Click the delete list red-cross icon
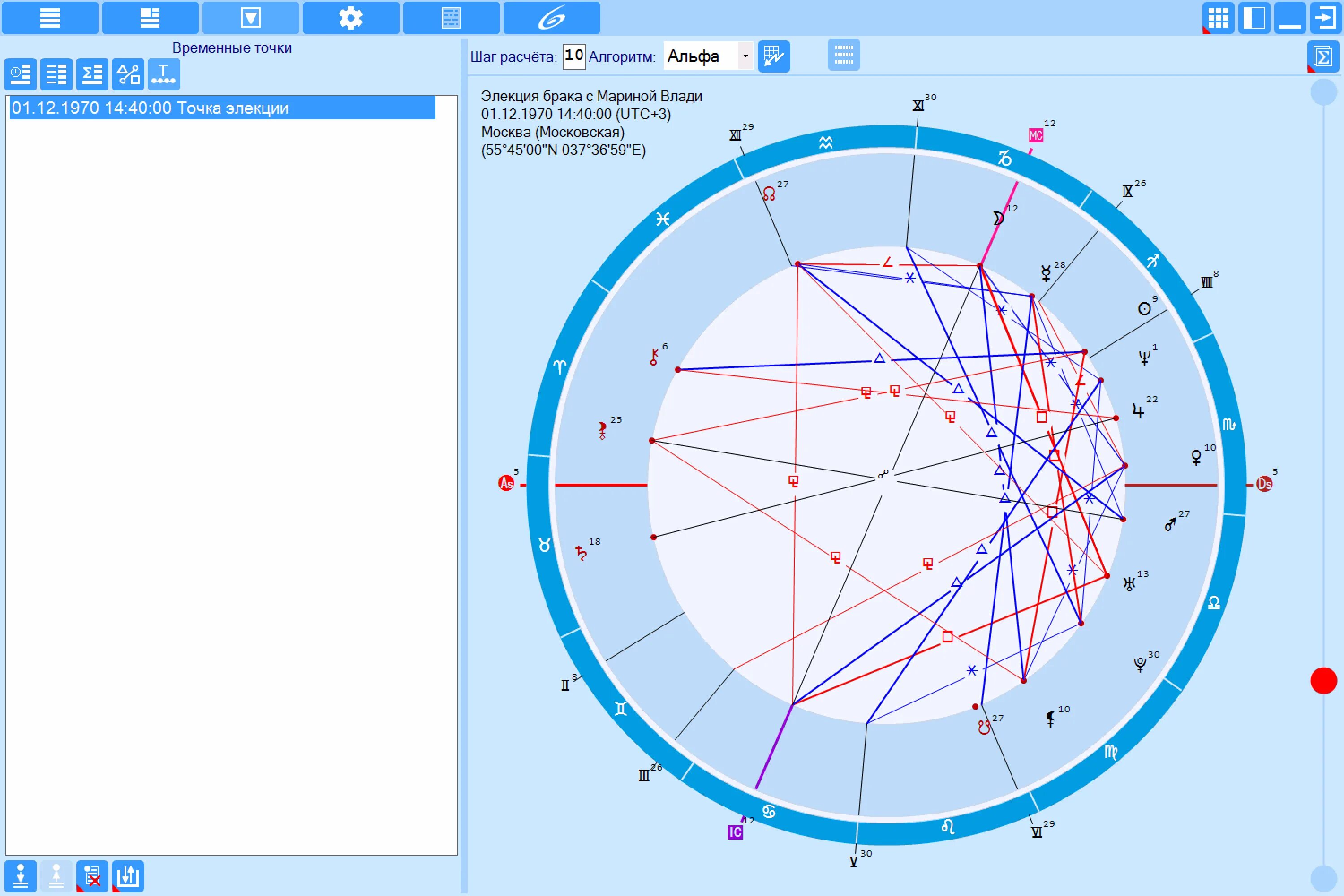 pos(92,876)
